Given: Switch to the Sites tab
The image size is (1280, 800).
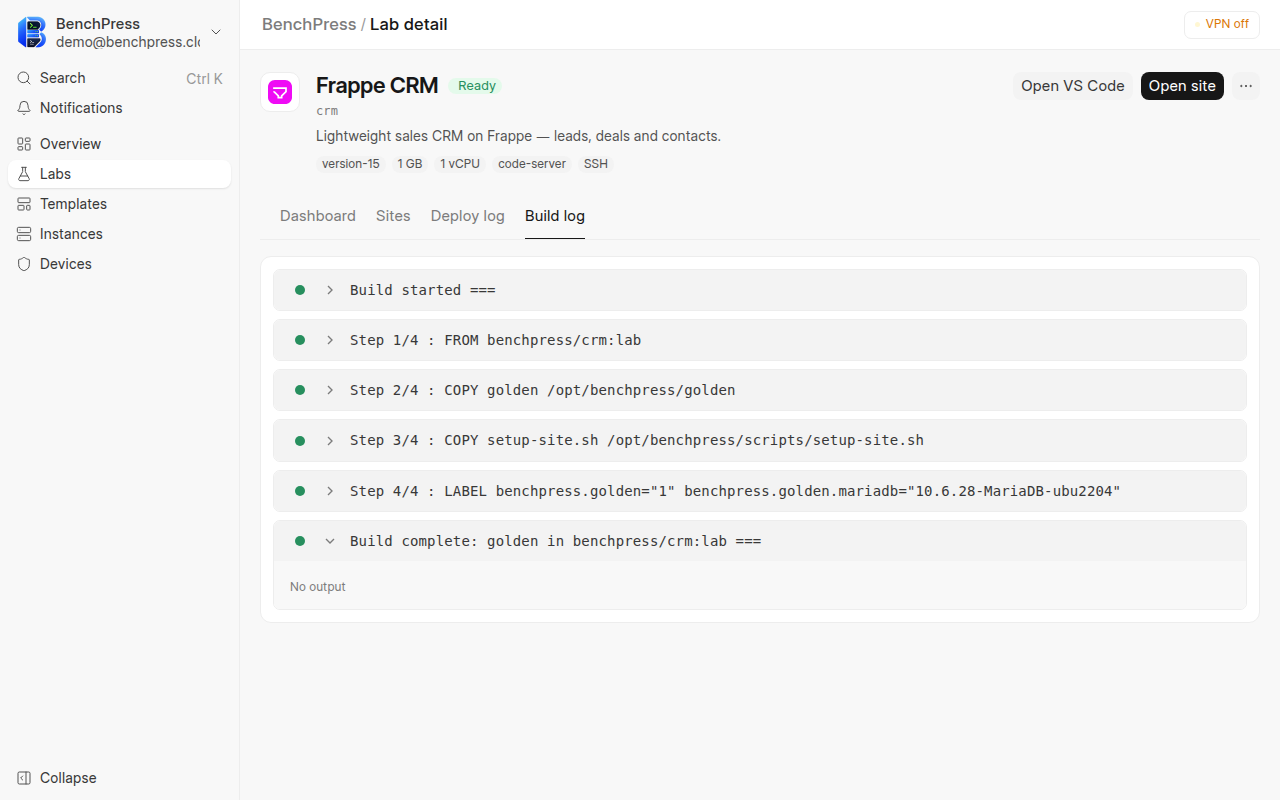Looking at the screenshot, I should (x=393, y=216).
